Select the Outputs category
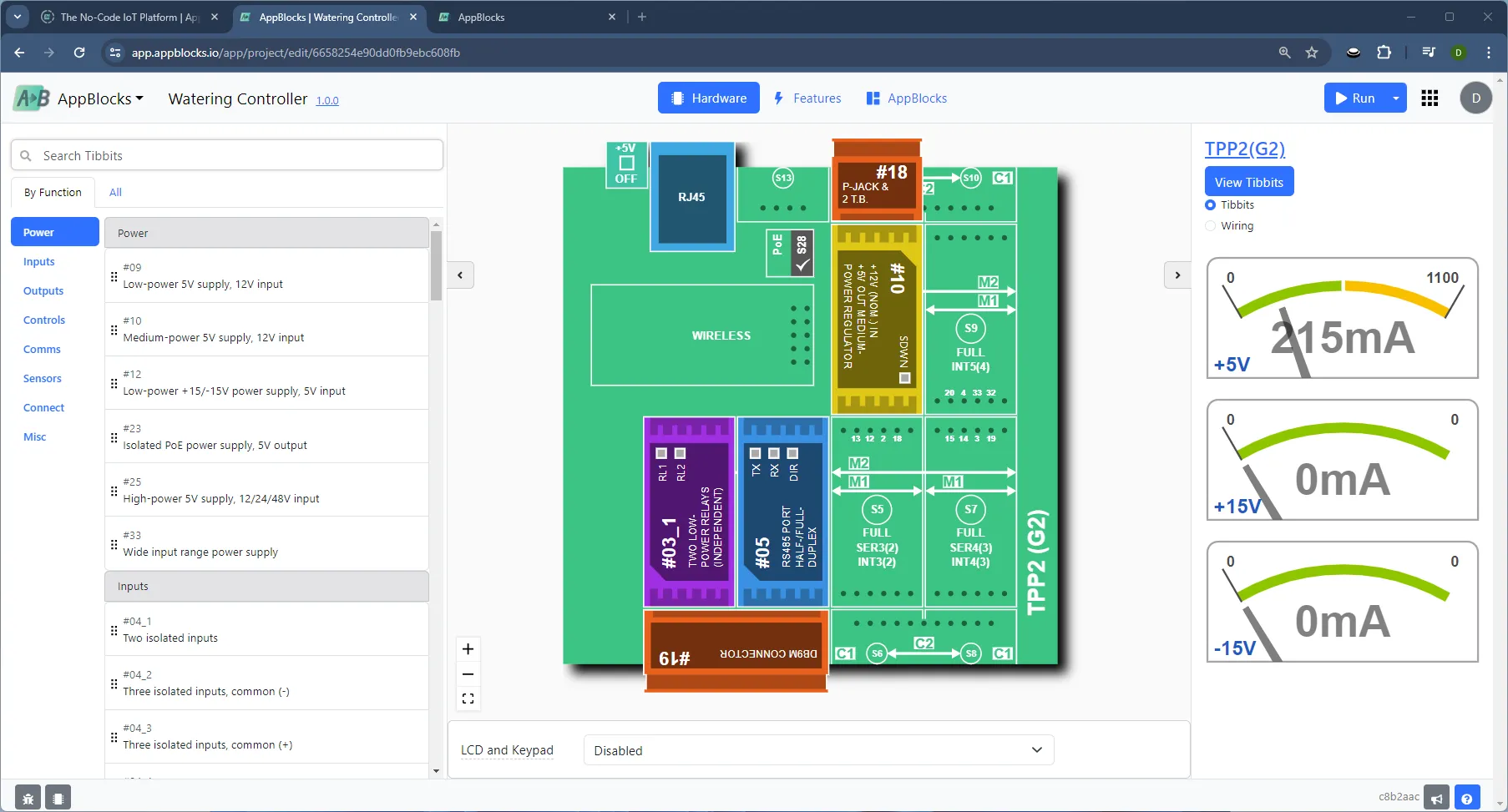 43,291
